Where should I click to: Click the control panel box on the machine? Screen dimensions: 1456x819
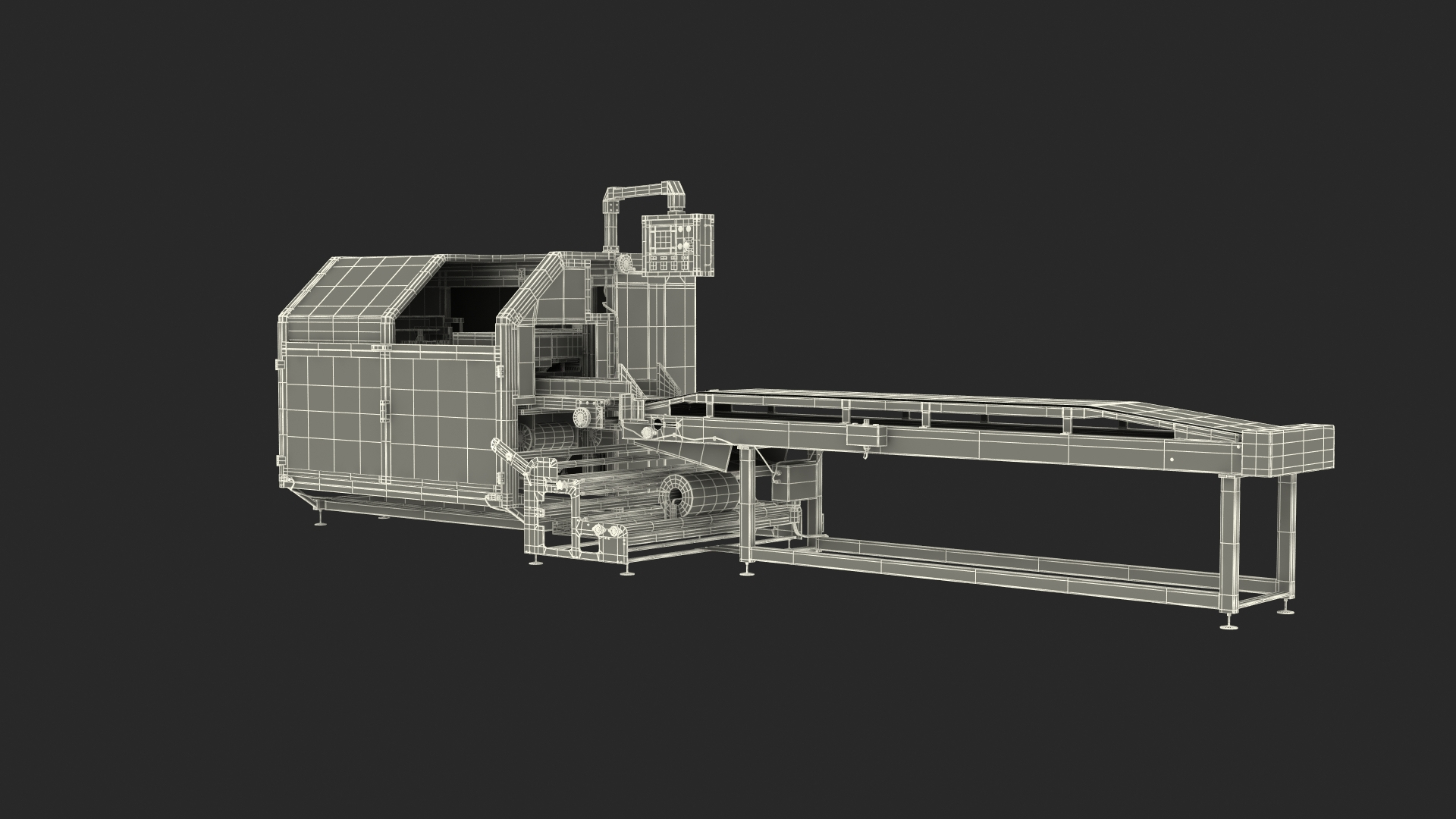click(x=677, y=243)
